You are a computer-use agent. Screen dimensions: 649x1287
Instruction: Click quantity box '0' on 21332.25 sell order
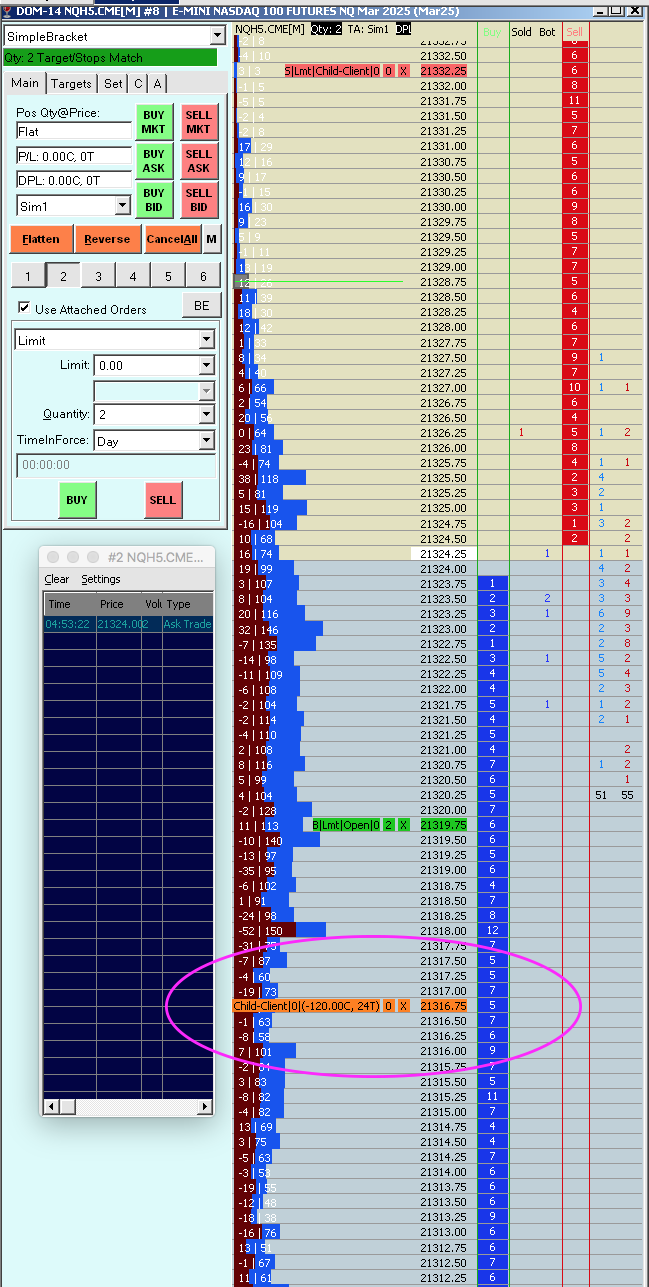point(388,72)
